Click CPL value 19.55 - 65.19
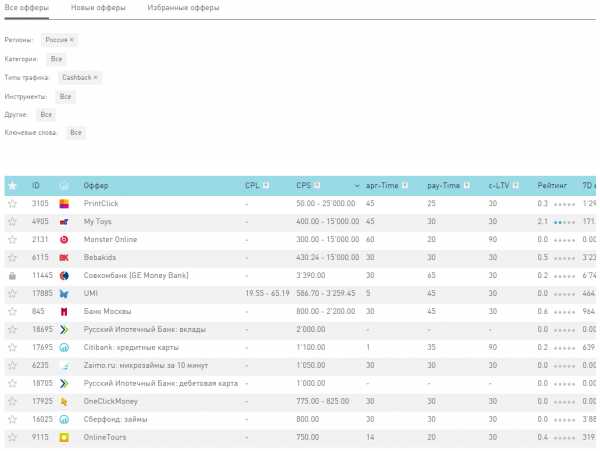 click(x=267, y=293)
